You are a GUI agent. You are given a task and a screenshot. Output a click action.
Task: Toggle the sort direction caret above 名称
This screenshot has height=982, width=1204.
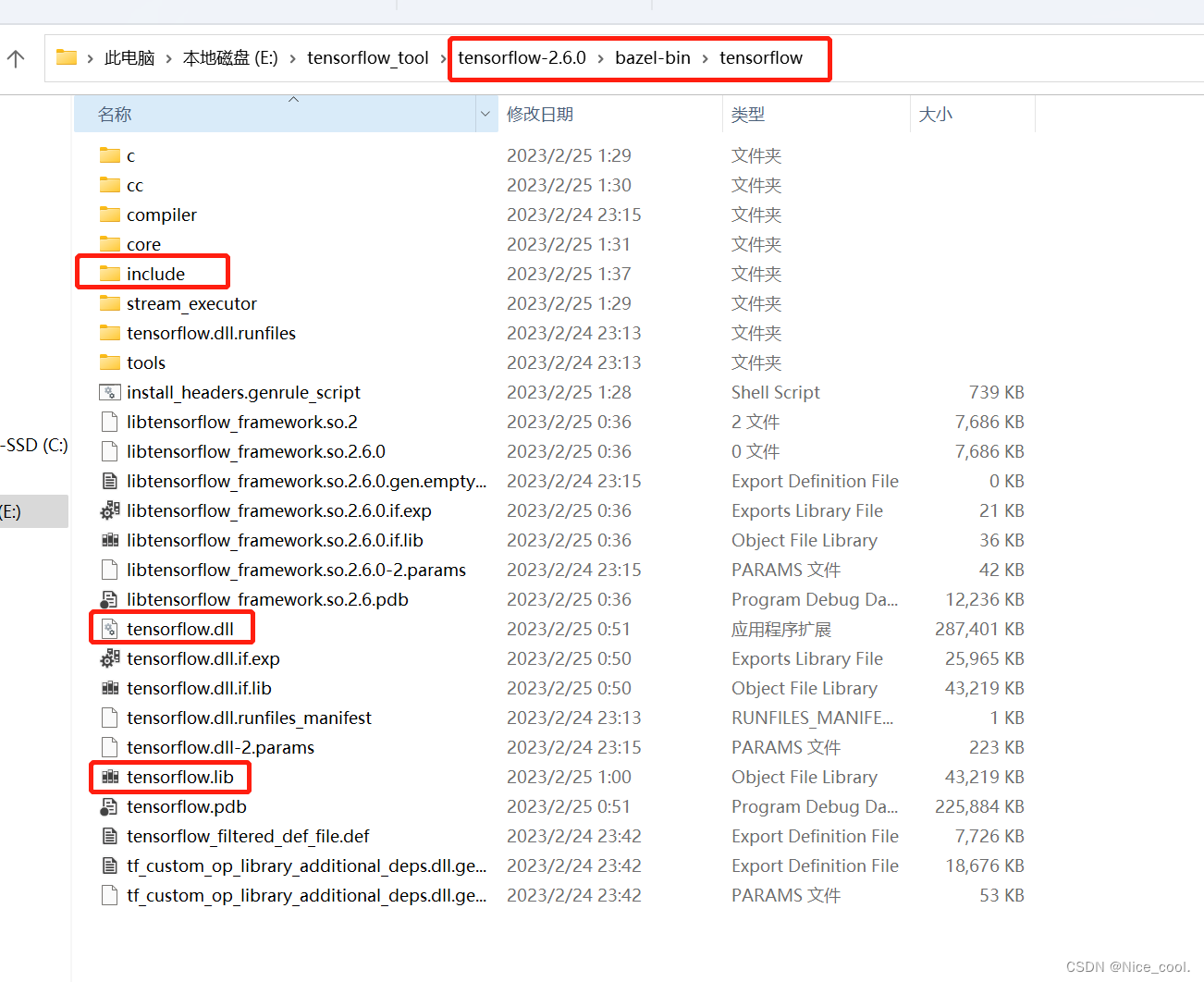pos(292,98)
